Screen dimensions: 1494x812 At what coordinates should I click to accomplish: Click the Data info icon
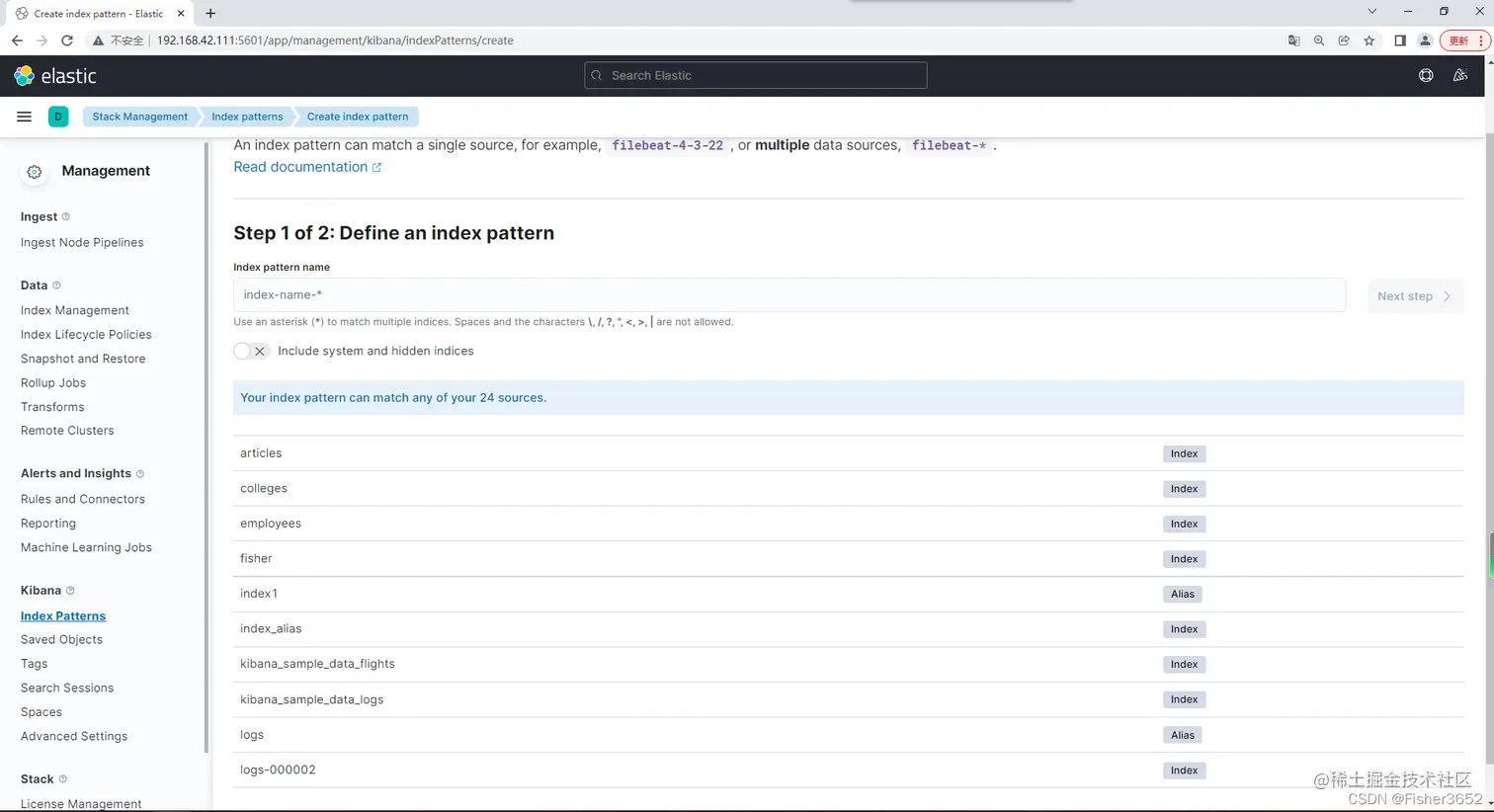(56, 284)
